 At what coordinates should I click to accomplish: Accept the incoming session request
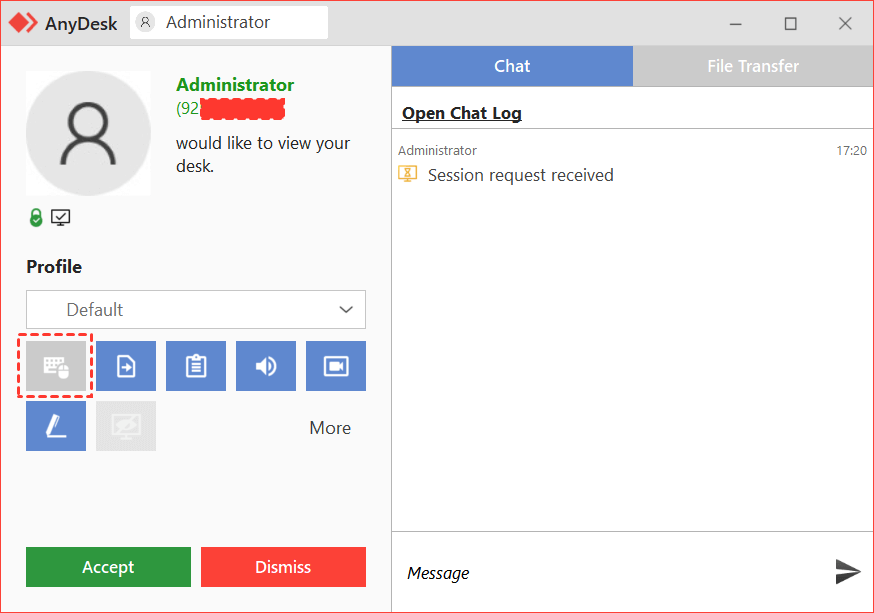(x=108, y=567)
